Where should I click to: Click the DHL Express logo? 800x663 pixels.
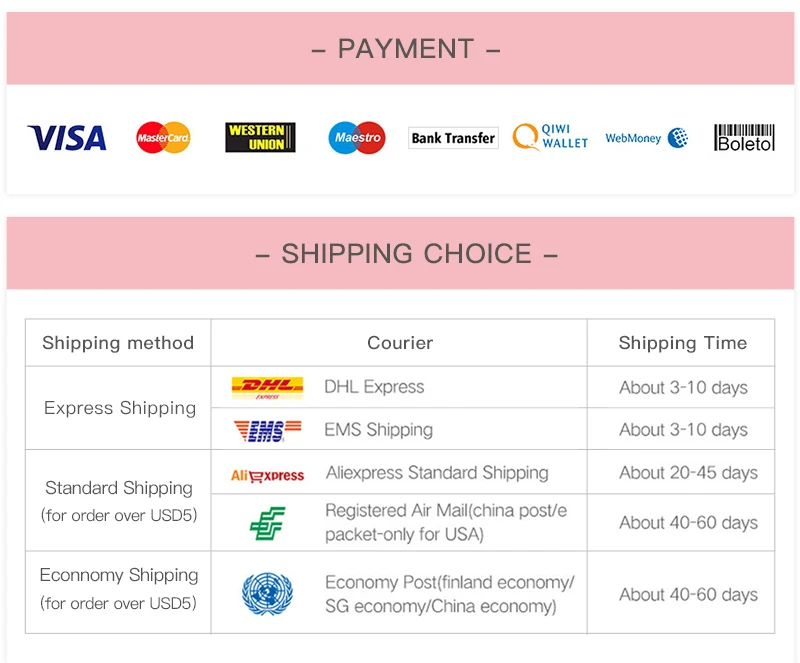[267, 388]
